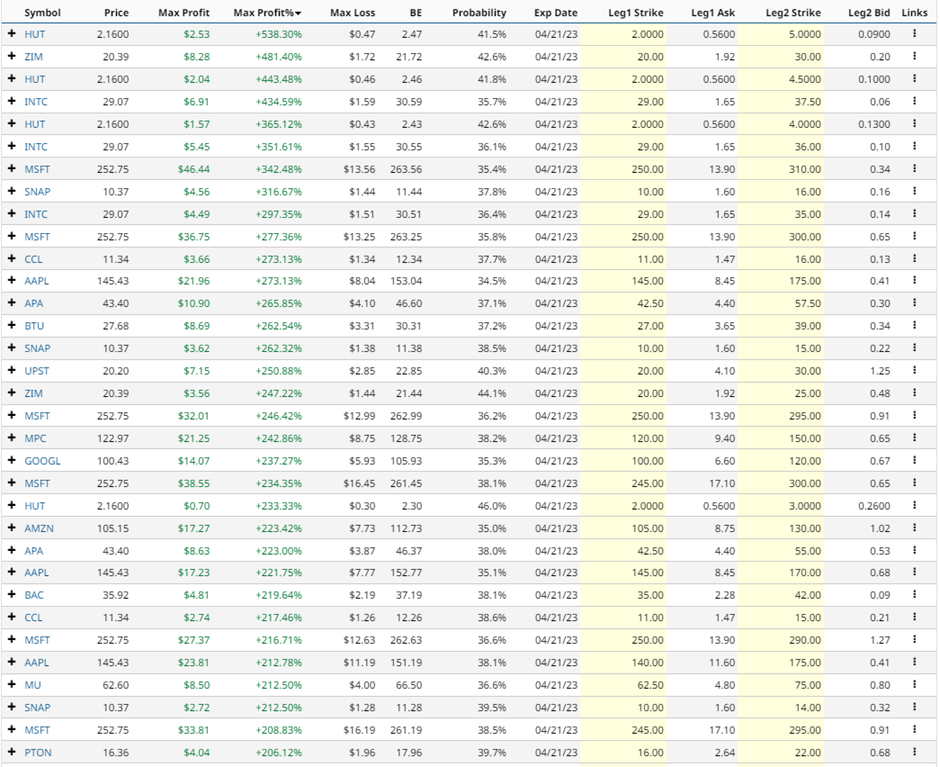This screenshot has width=940, height=767.
Task: Open links menu for SNAP $4.56 profit row
Action: [x=914, y=191]
